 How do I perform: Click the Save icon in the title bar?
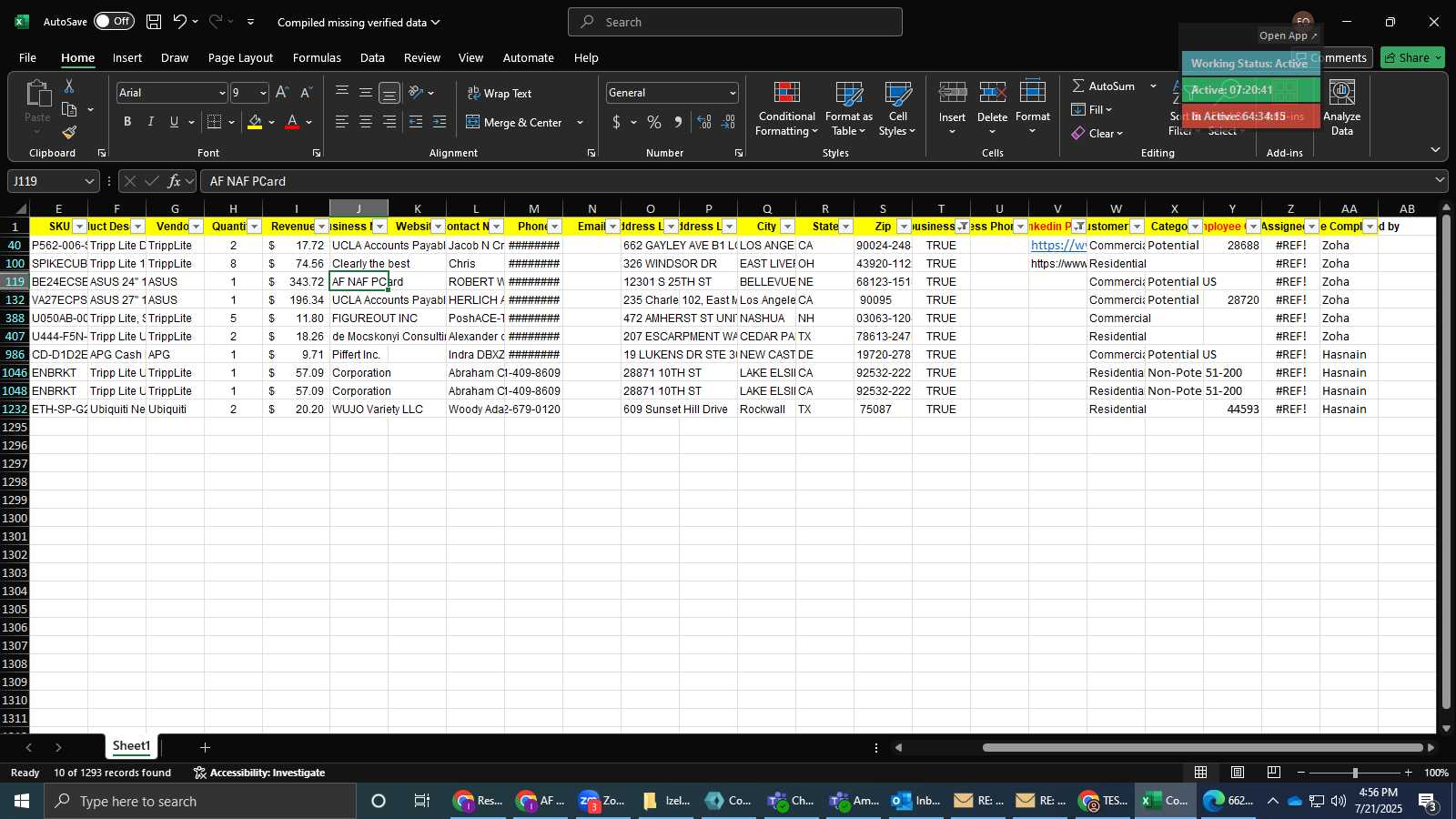point(154,22)
